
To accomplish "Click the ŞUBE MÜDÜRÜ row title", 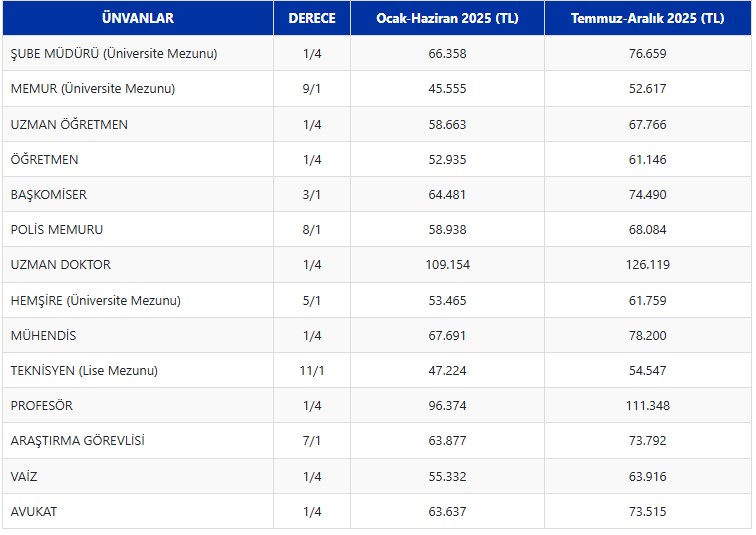I will pyautogui.click(x=114, y=54).
